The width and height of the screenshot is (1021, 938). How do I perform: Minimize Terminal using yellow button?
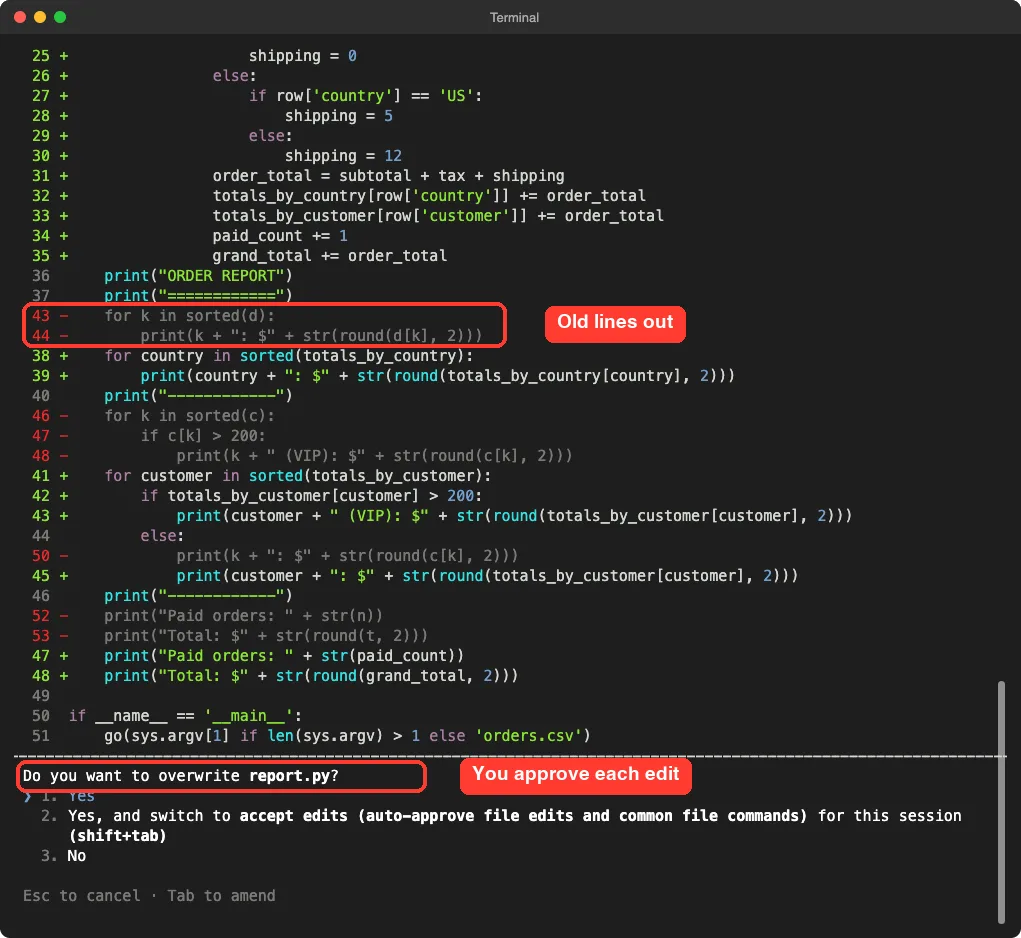[x=40, y=17]
